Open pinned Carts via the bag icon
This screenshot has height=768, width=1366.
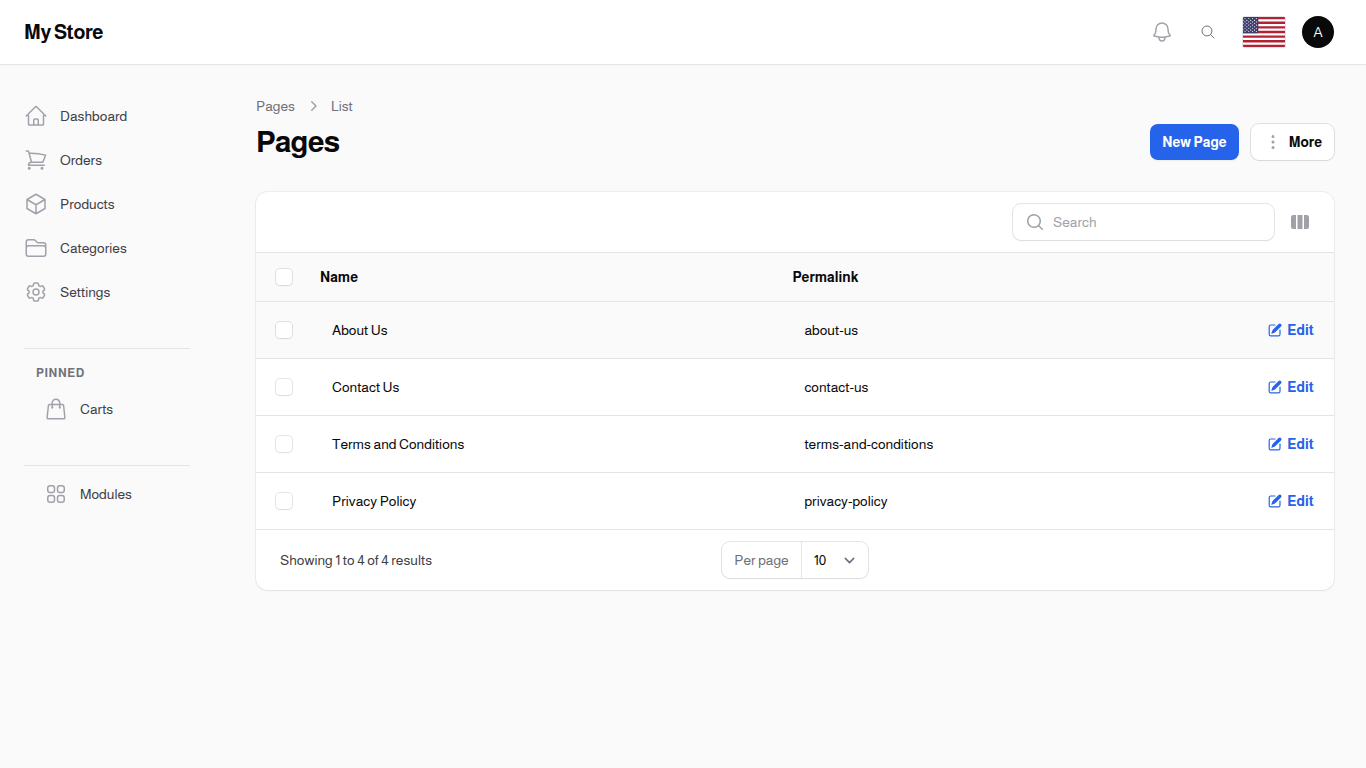click(x=56, y=408)
